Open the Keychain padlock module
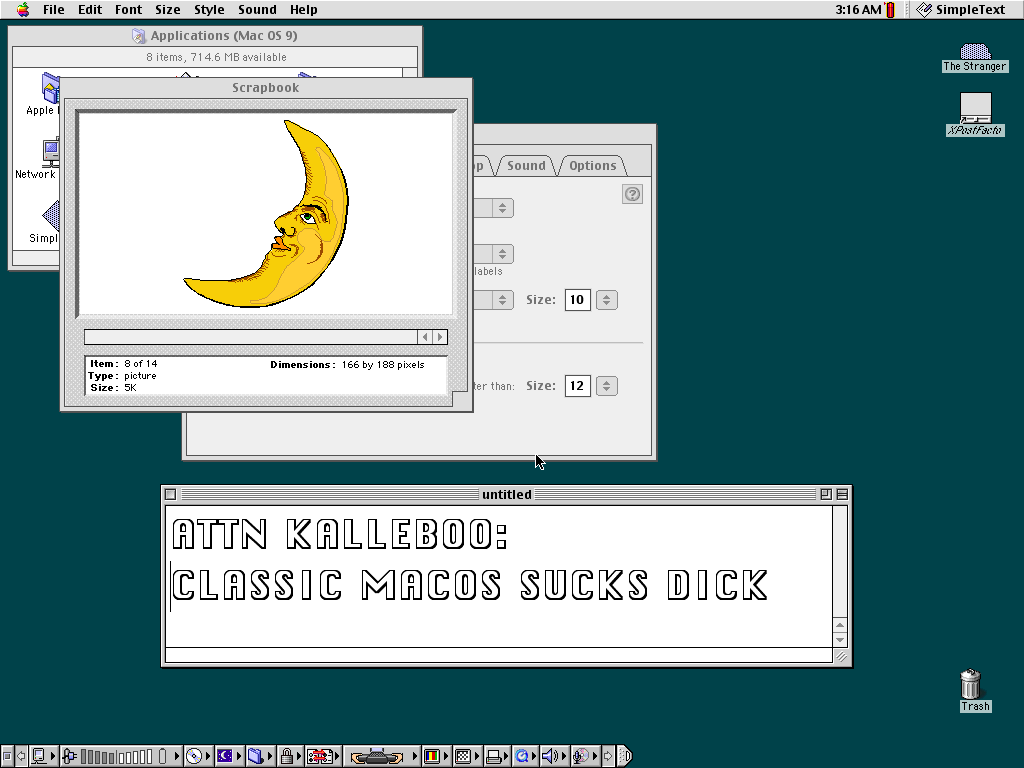1024x768 pixels. 290,756
